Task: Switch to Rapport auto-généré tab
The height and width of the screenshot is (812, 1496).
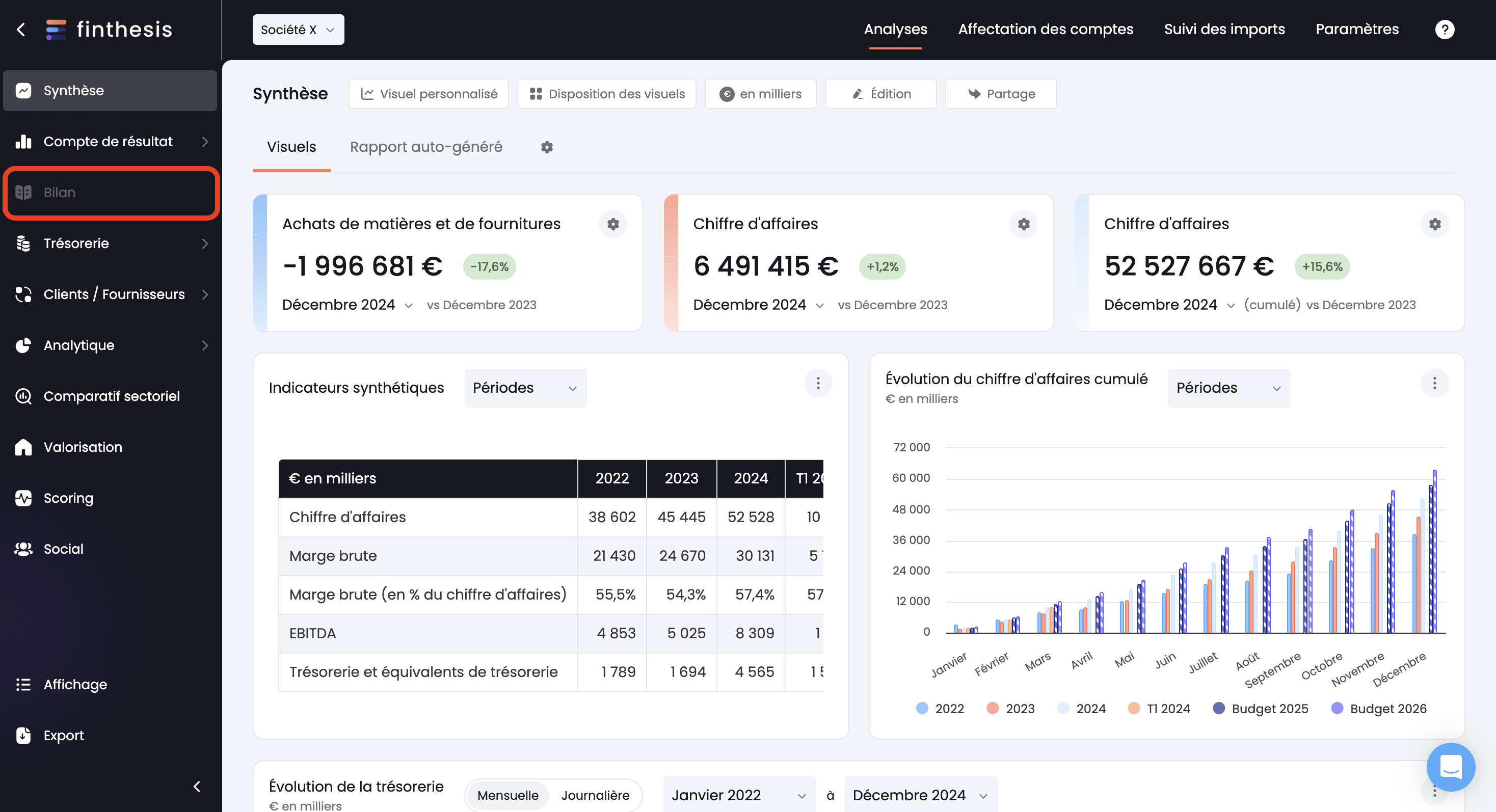Action: click(x=425, y=147)
